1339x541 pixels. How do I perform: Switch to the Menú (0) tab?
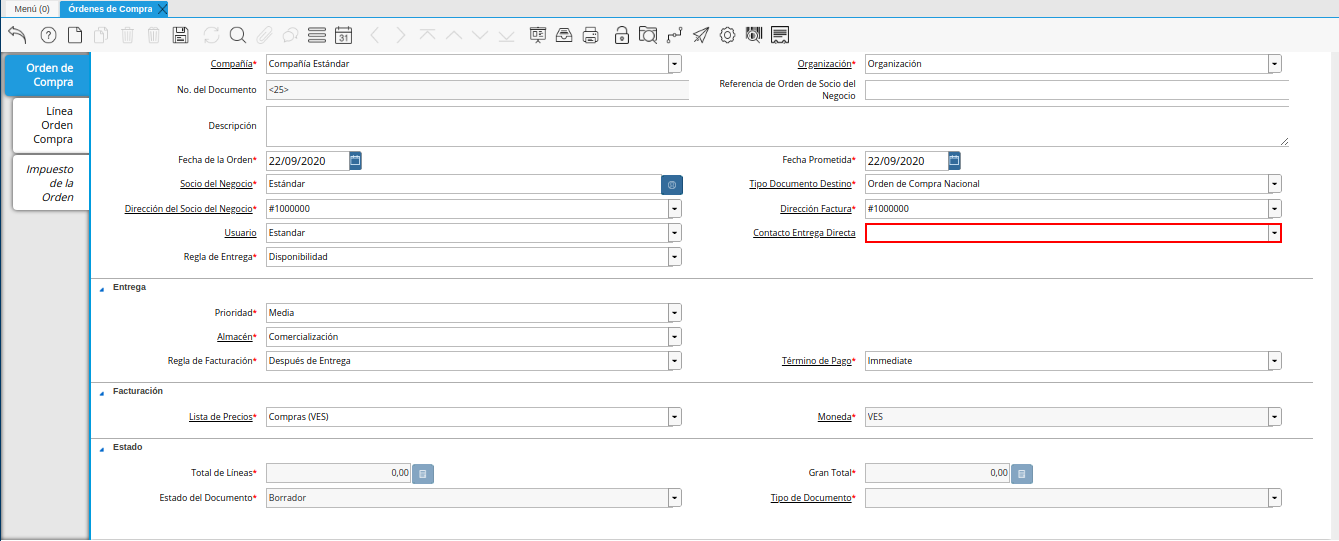[x=31, y=8]
